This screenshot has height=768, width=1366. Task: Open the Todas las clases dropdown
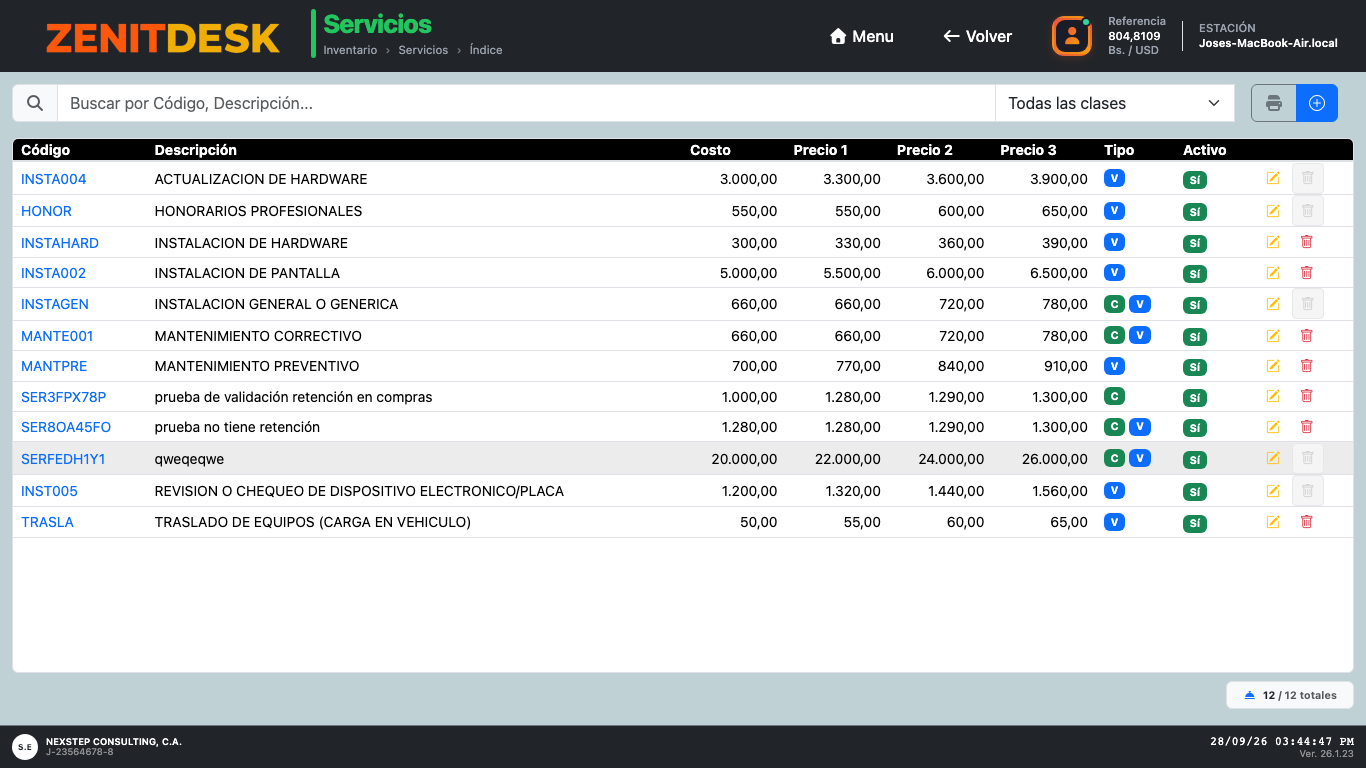coord(1115,103)
